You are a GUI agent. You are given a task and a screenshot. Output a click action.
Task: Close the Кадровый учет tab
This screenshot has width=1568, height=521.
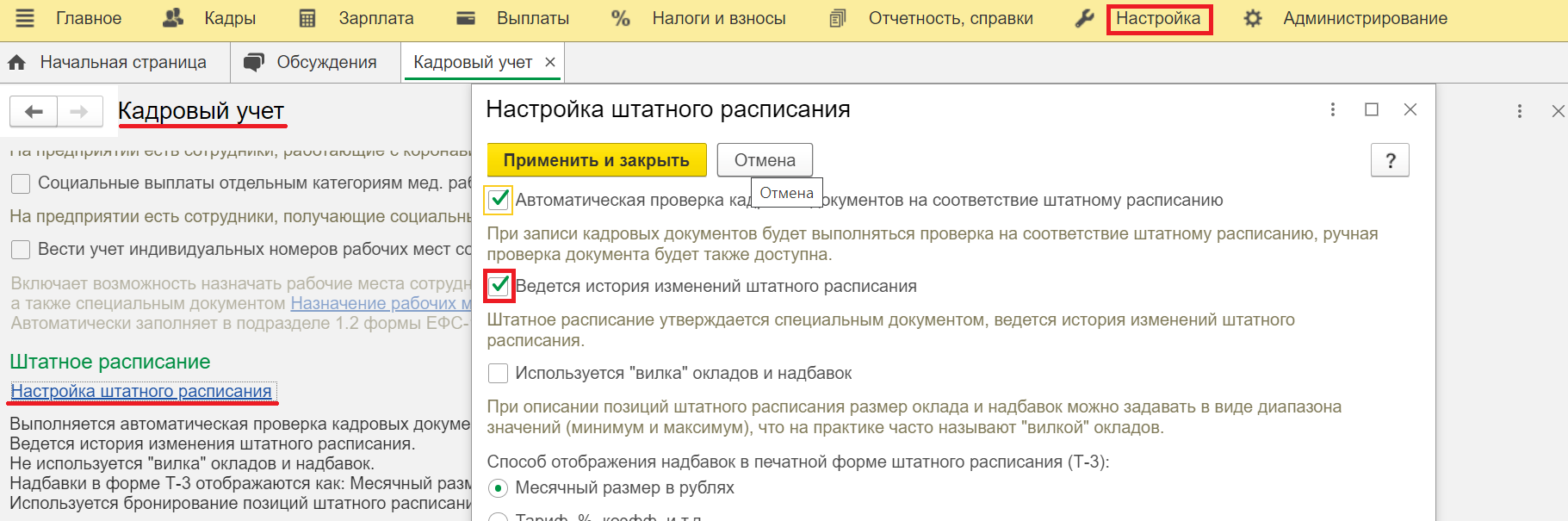[x=549, y=62]
